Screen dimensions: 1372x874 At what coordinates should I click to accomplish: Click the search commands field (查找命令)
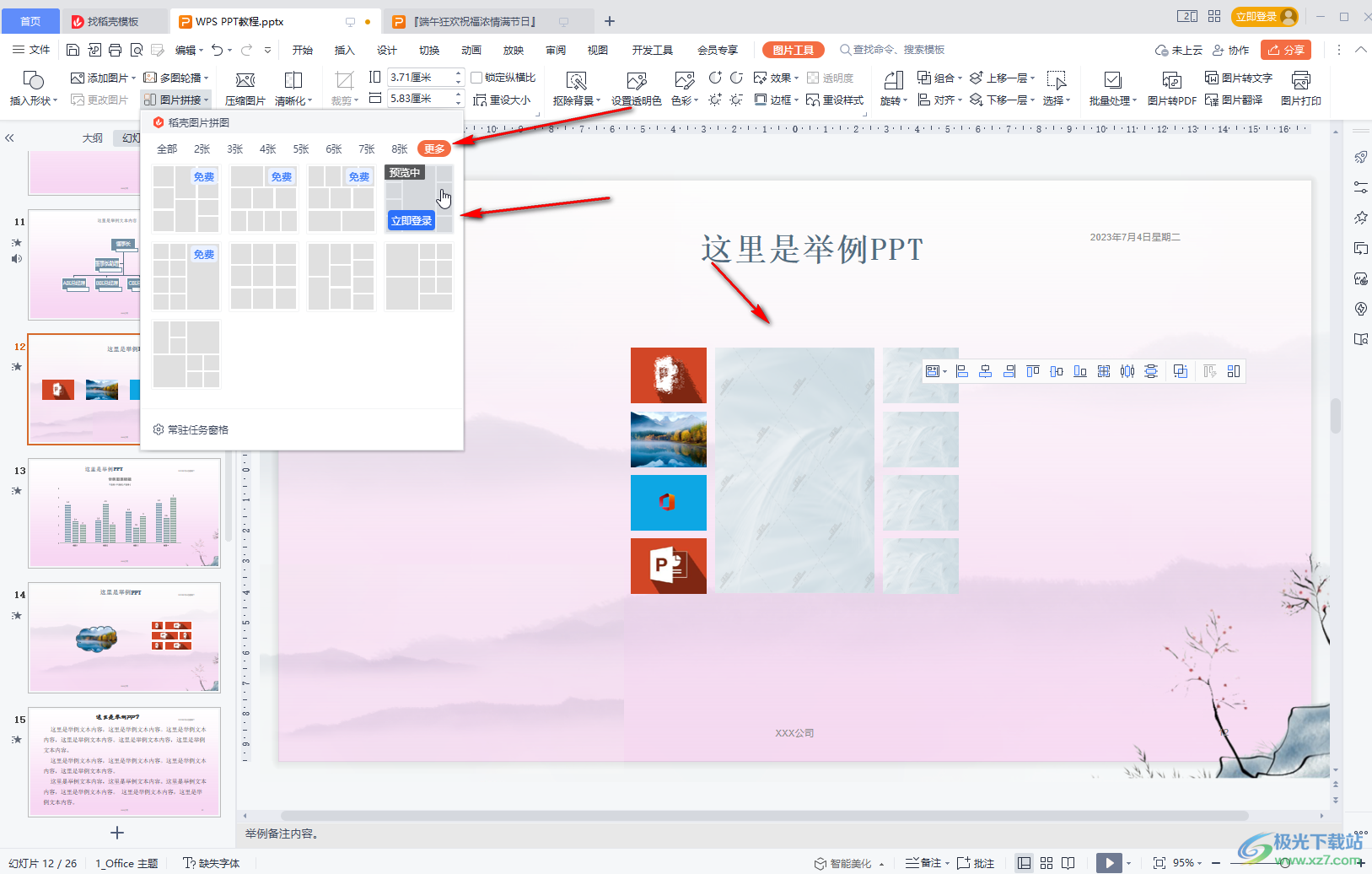point(892,50)
